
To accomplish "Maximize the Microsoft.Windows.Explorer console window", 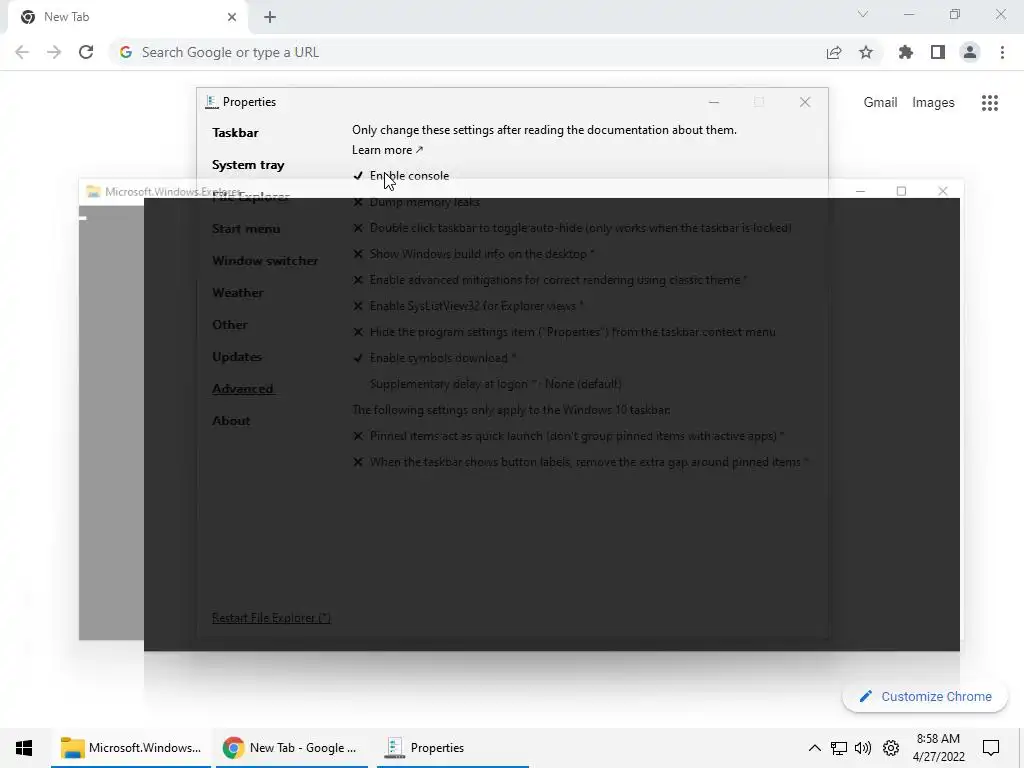I will click(x=901, y=191).
